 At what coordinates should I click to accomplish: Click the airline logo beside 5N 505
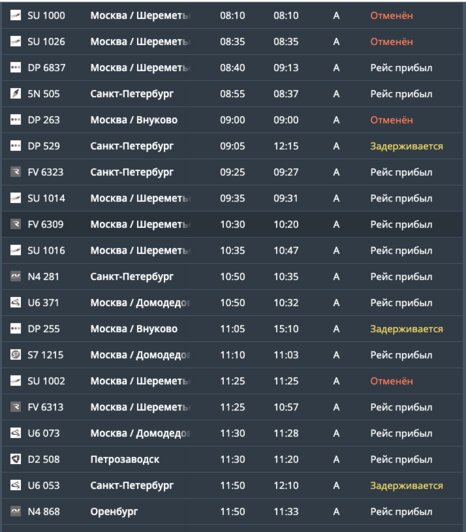coord(15,93)
